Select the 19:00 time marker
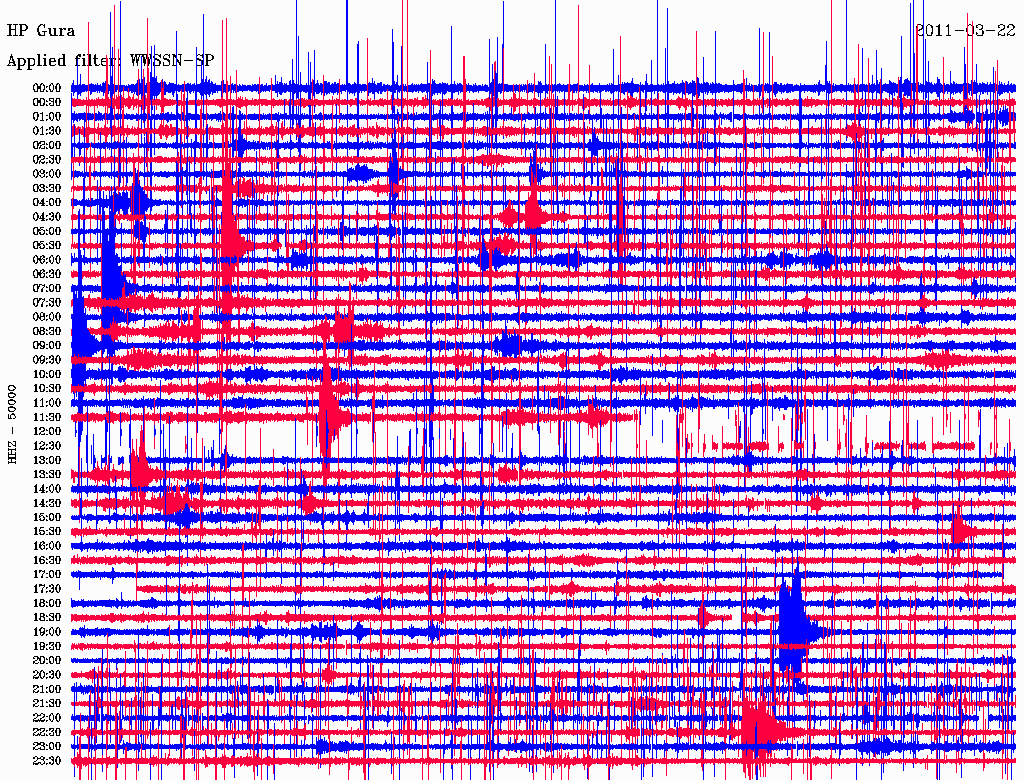Viewport: 1024px width, 780px height. [x=48, y=632]
